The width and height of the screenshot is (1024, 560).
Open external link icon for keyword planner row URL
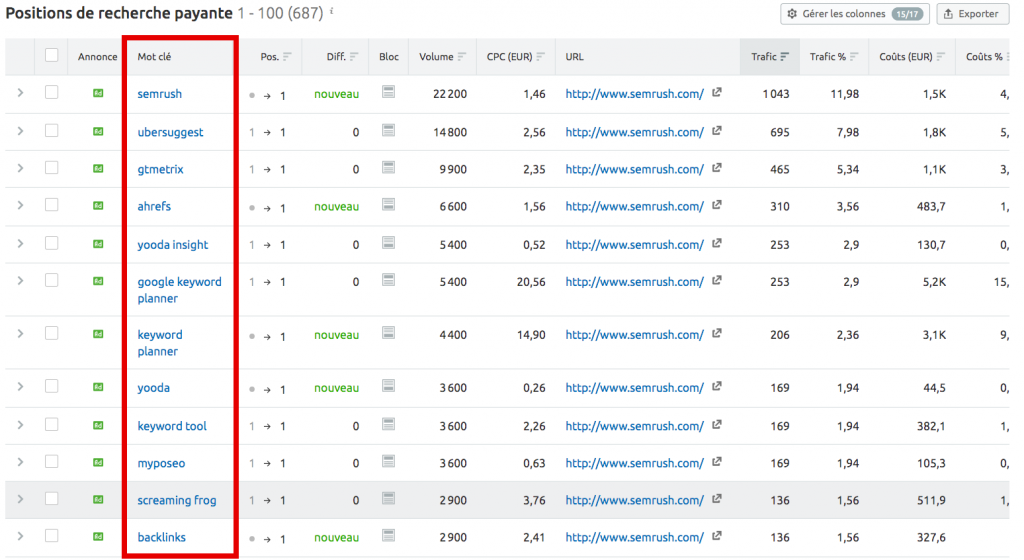pos(716,334)
